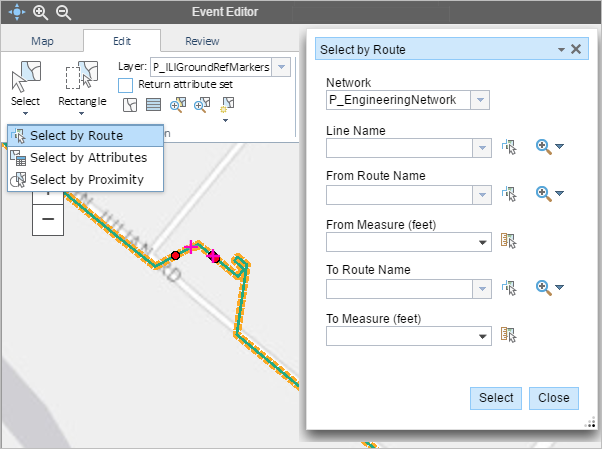Choose Select by Proximity menu item
The height and width of the screenshot is (449, 602).
click(x=86, y=179)
